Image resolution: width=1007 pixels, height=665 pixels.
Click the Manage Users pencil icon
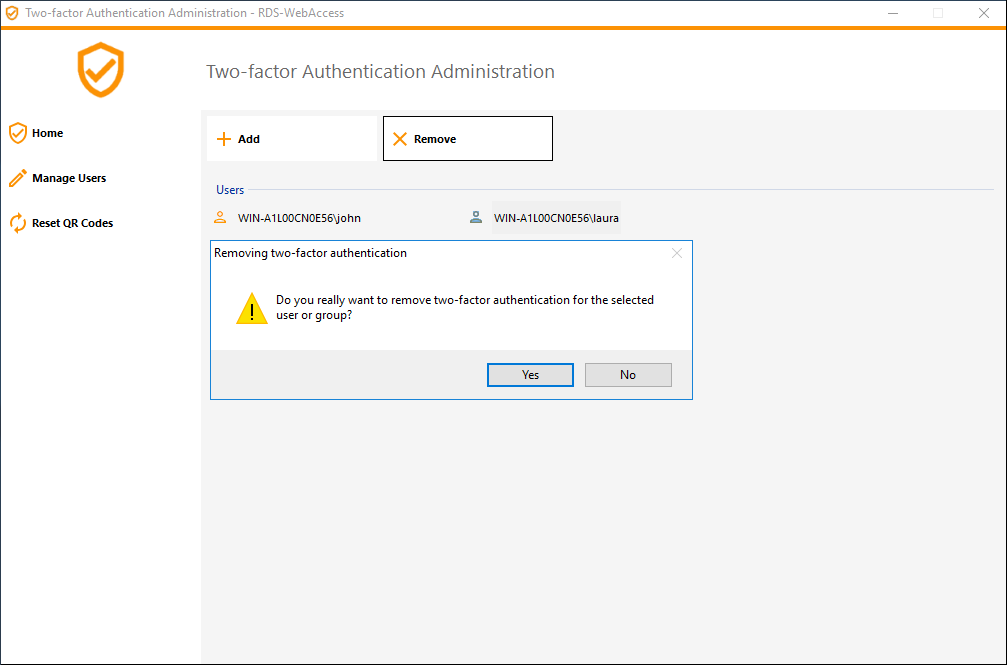pyautogui.click(x=18, y=178)
